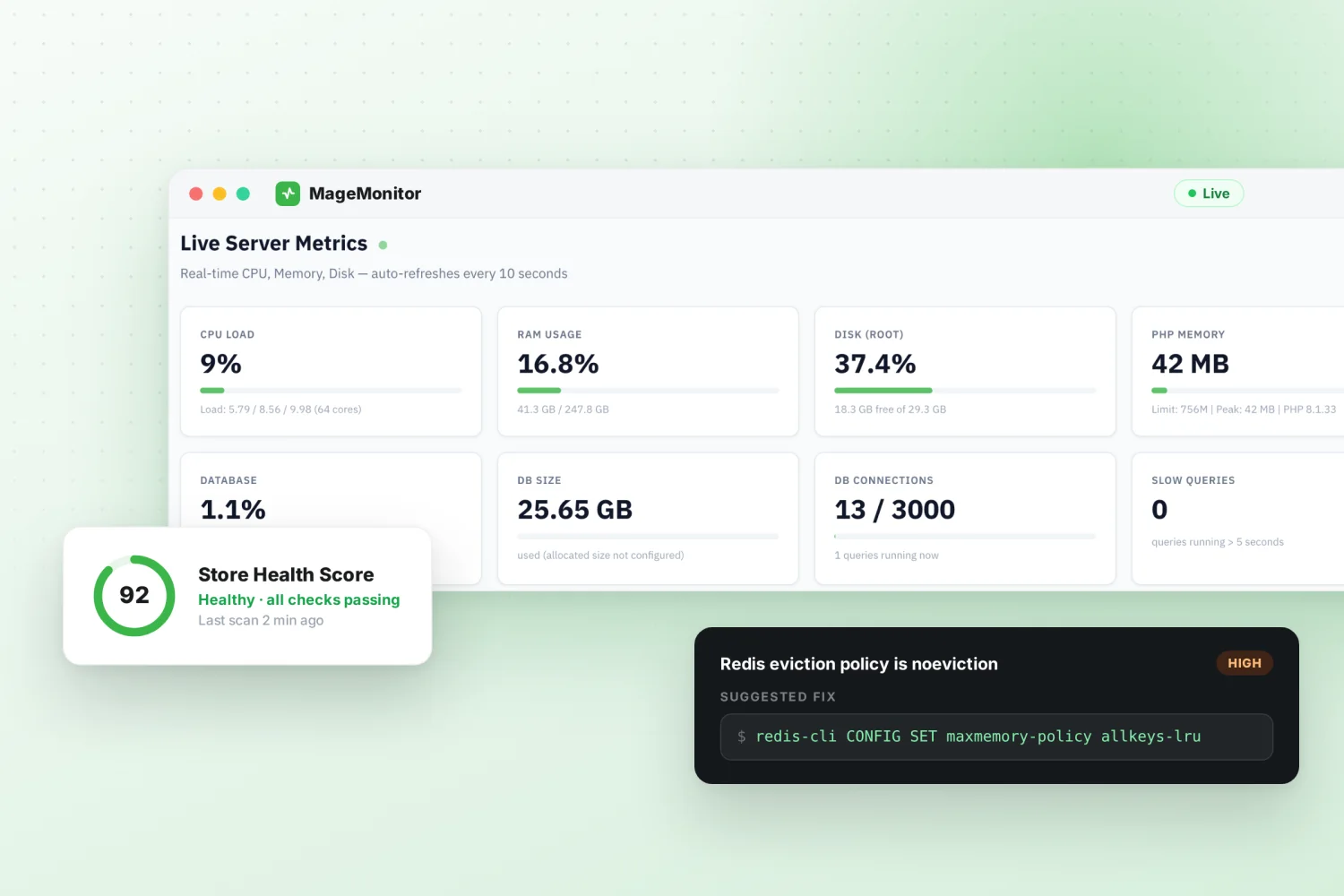The height and width of the screenshot is (896, 1344).
Task: Click the green status dot beside Live Server Metrics
Action: click(x=383, y=245)
